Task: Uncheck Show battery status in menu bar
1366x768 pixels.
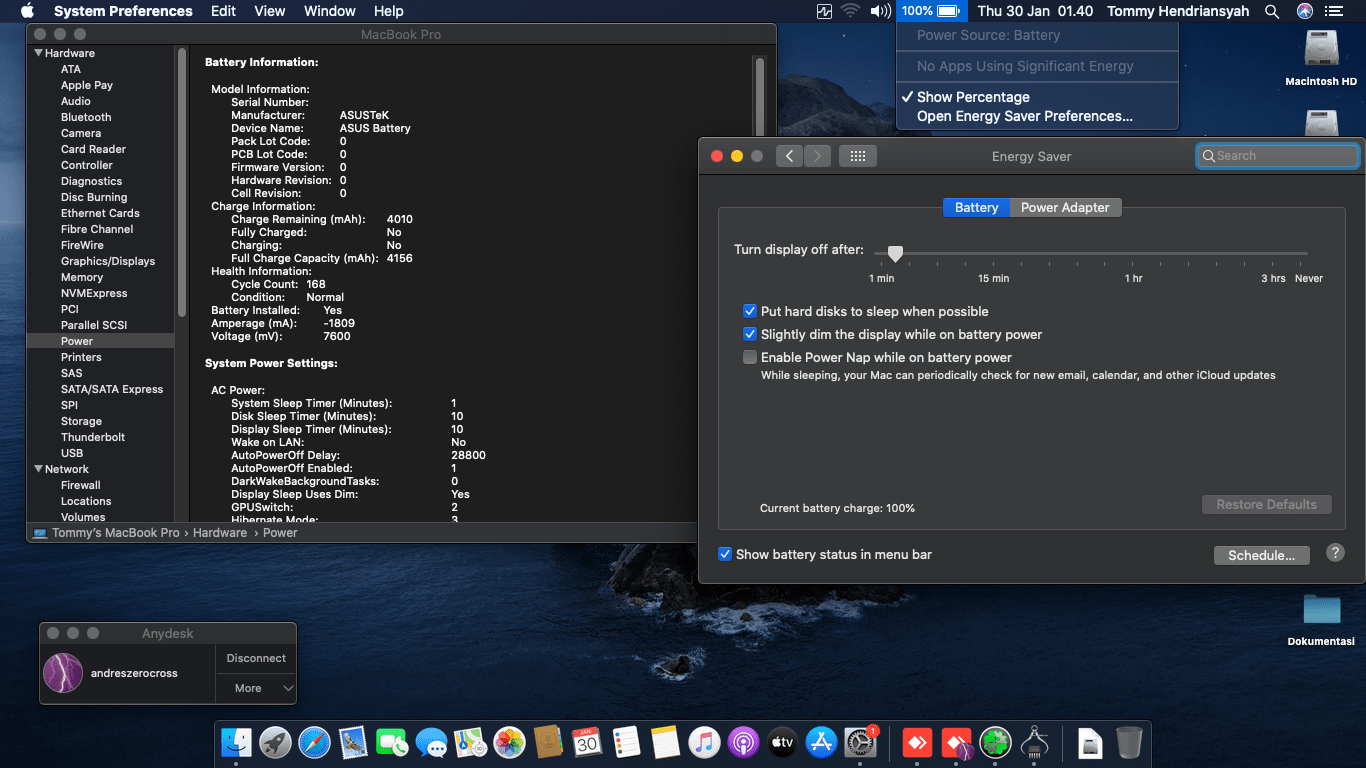Action: click(725, 554)
